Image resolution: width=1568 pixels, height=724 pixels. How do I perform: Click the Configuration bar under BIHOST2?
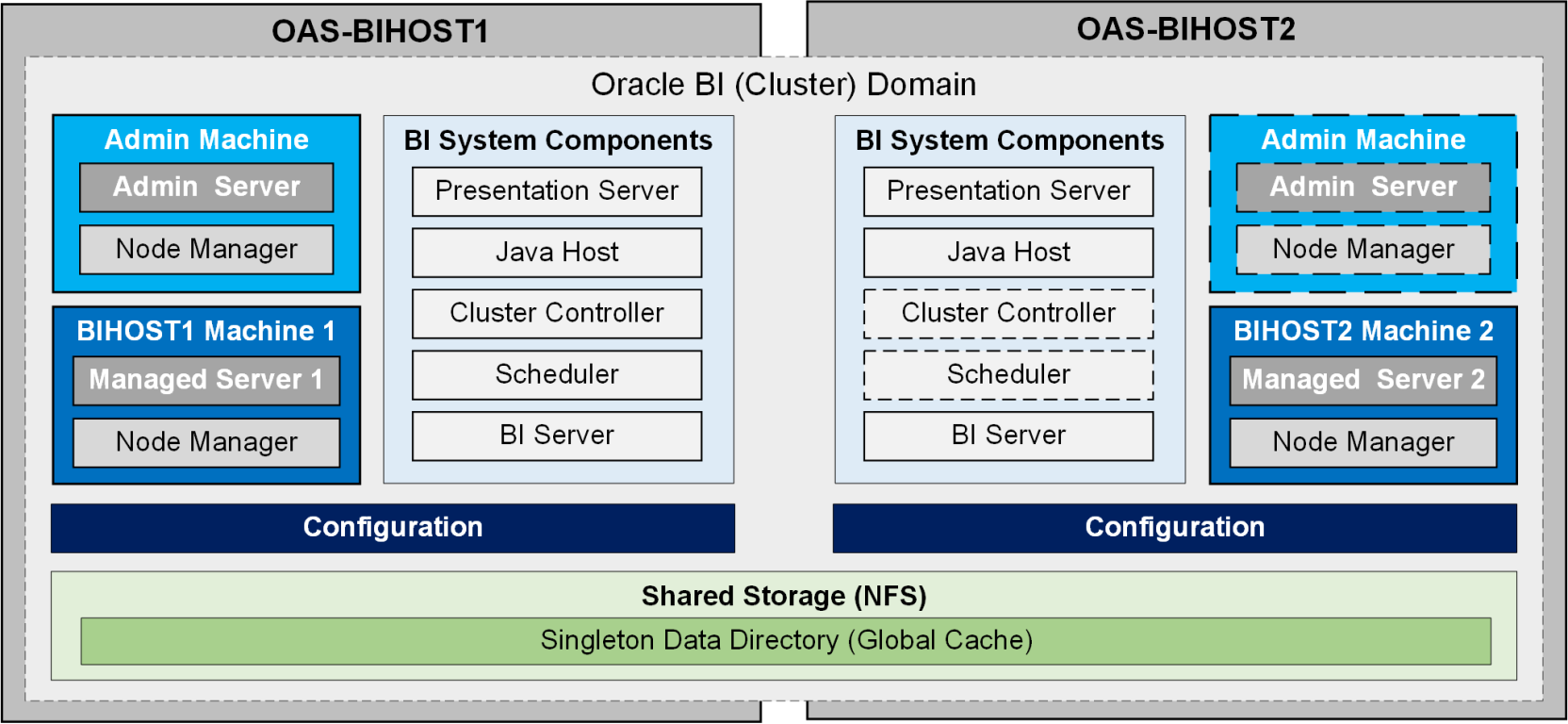pyautogui.click(x=1175, y=528)
